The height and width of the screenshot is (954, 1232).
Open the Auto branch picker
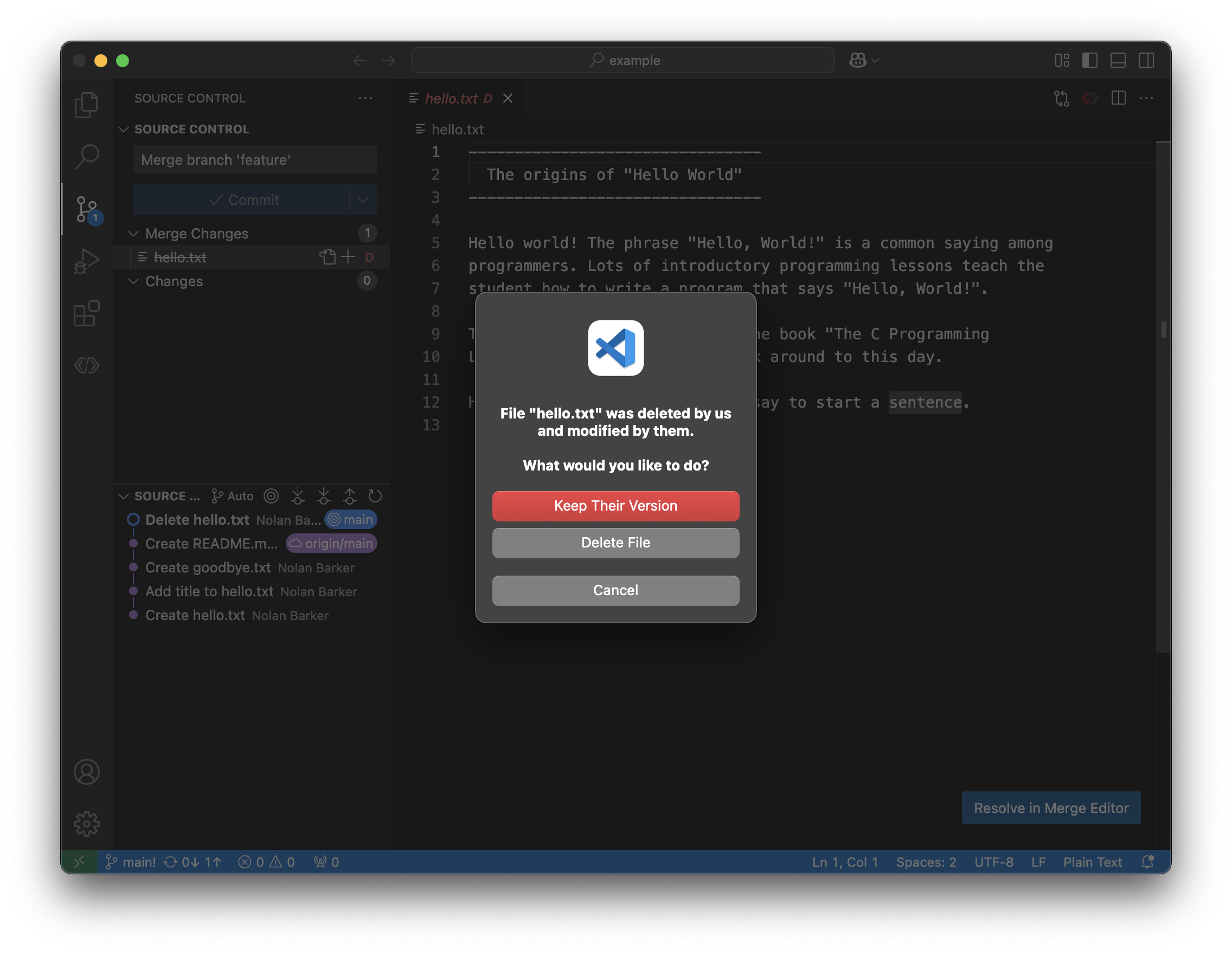click(x=233, y=496)
